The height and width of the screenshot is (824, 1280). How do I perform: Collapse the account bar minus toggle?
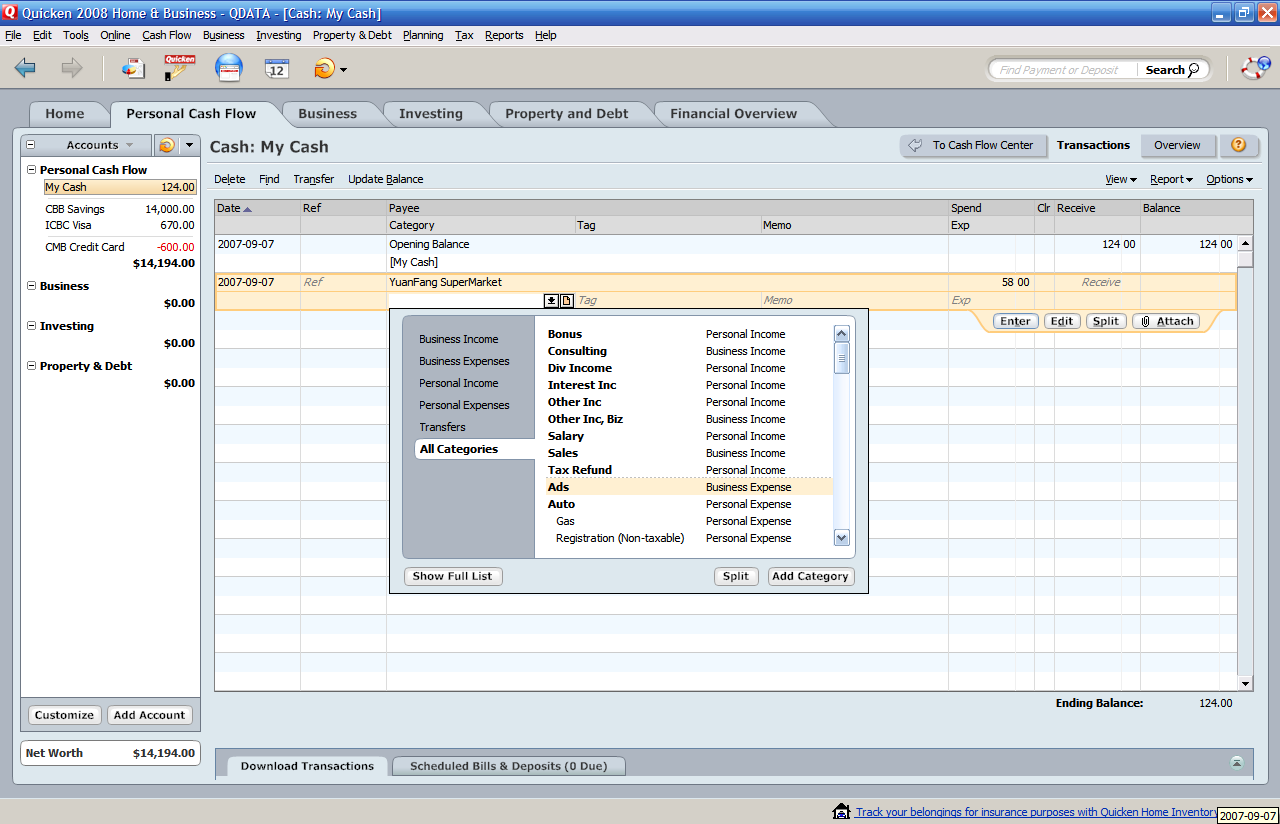click(x=30, y=145)
